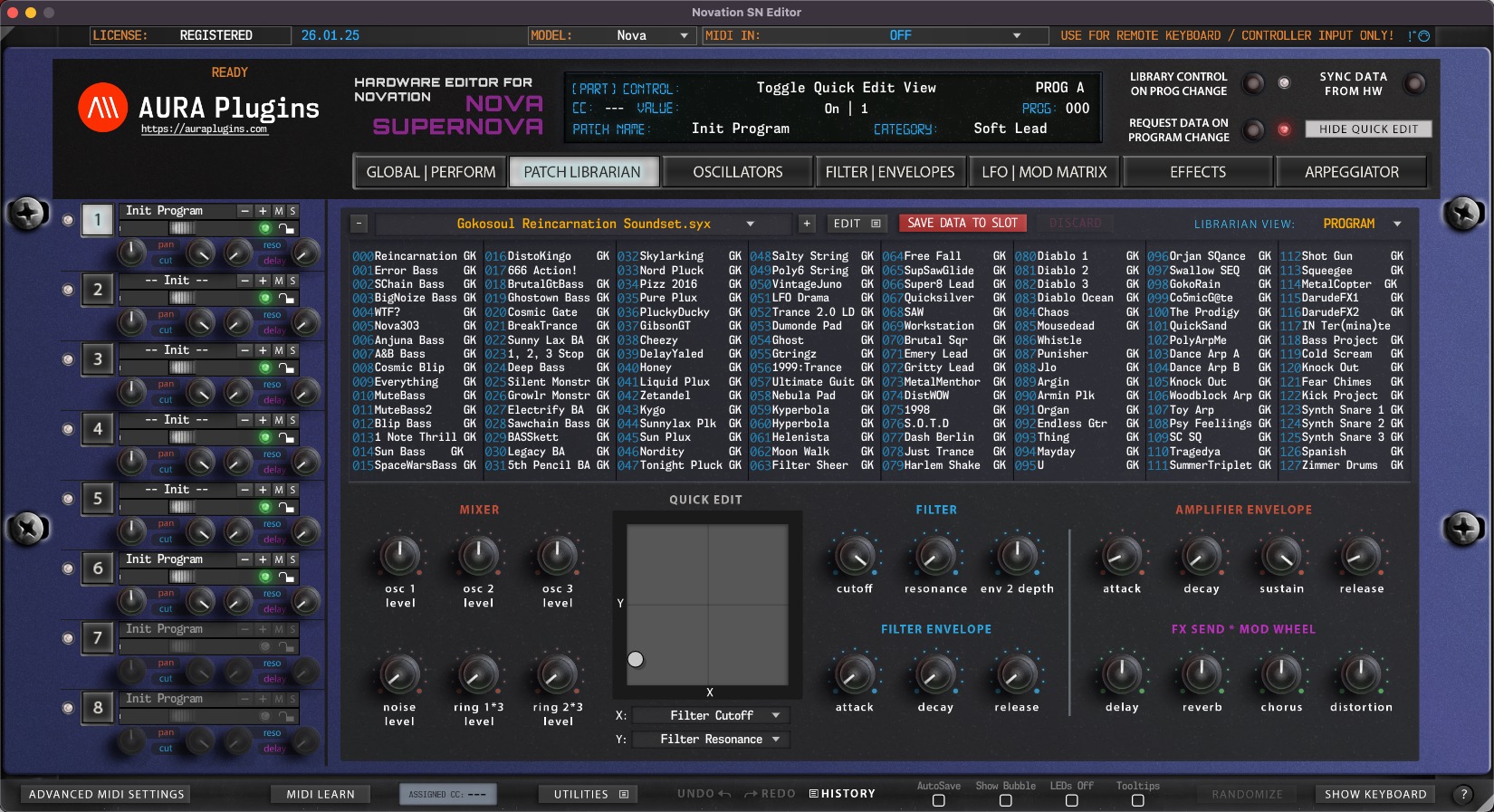Image resolution: width=1494 pixels, height=812 pixels.
Task: Click Save Data To Slot button
Action: 962,223
